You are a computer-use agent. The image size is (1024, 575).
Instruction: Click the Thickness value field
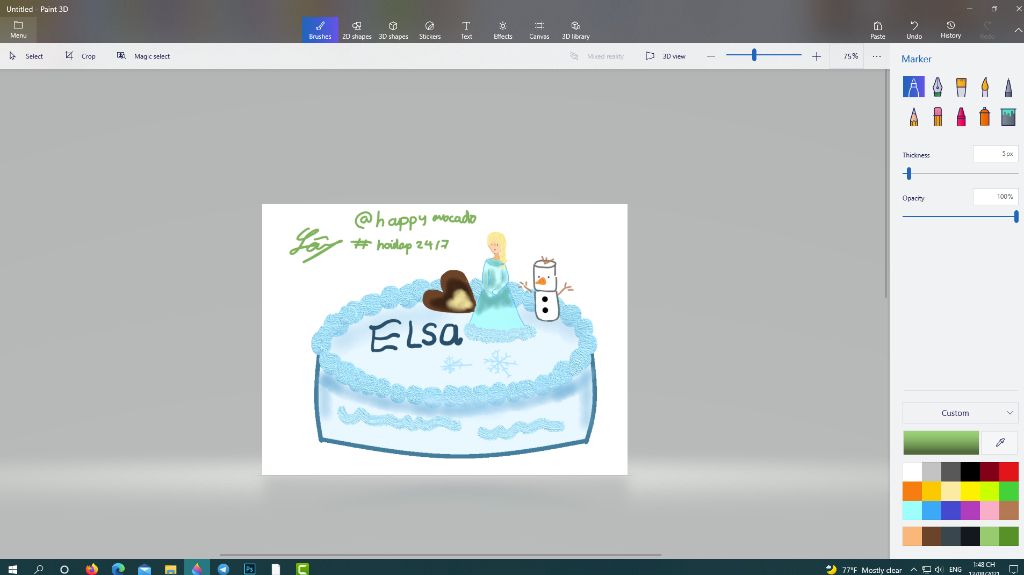point(995,154)
